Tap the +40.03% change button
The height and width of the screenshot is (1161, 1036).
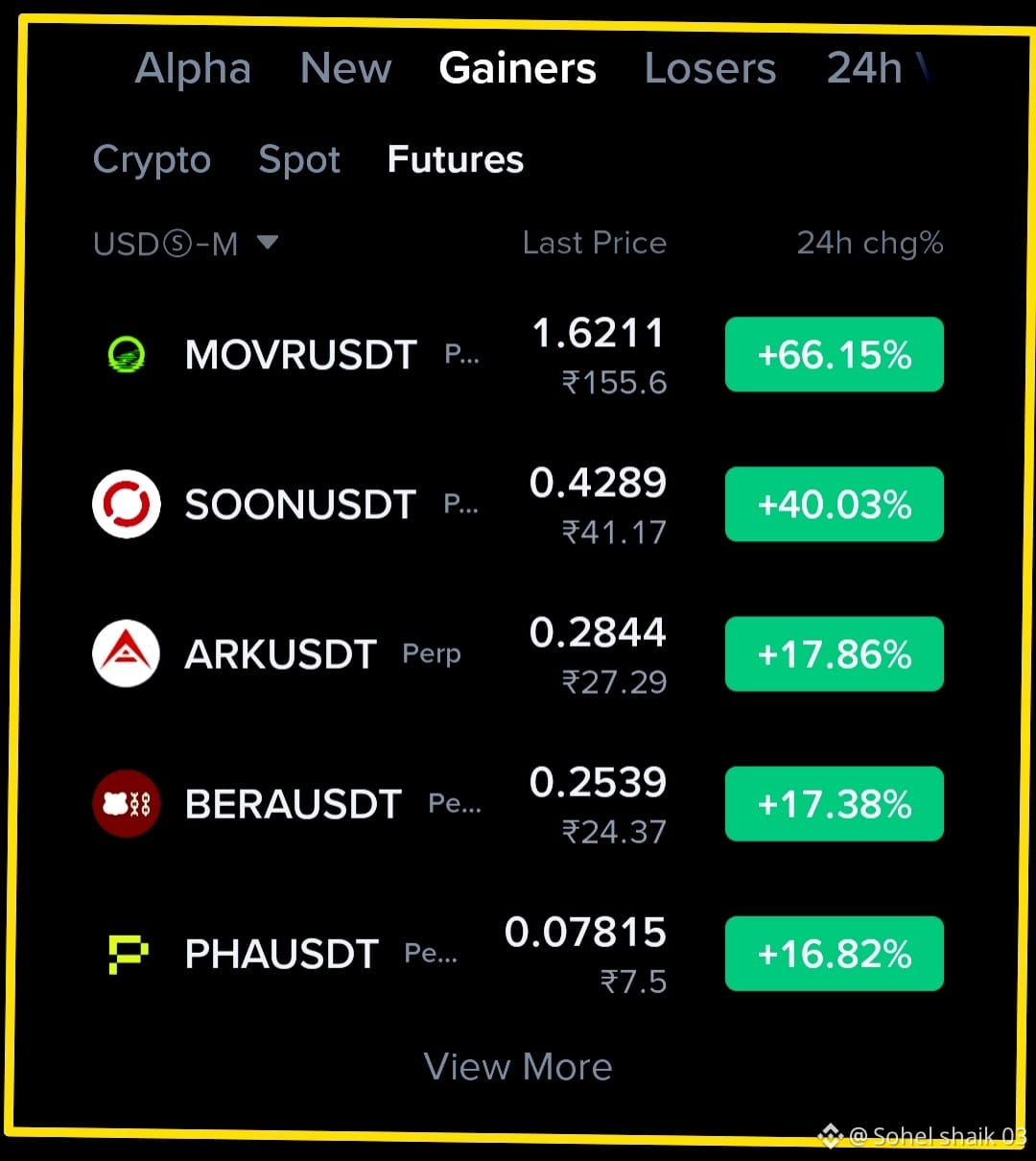pos(835,505)
